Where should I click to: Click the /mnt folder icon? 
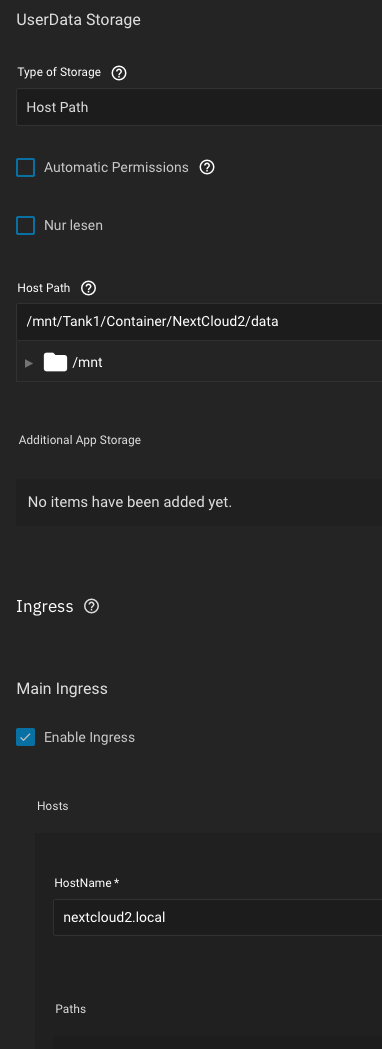click(56, 363)
